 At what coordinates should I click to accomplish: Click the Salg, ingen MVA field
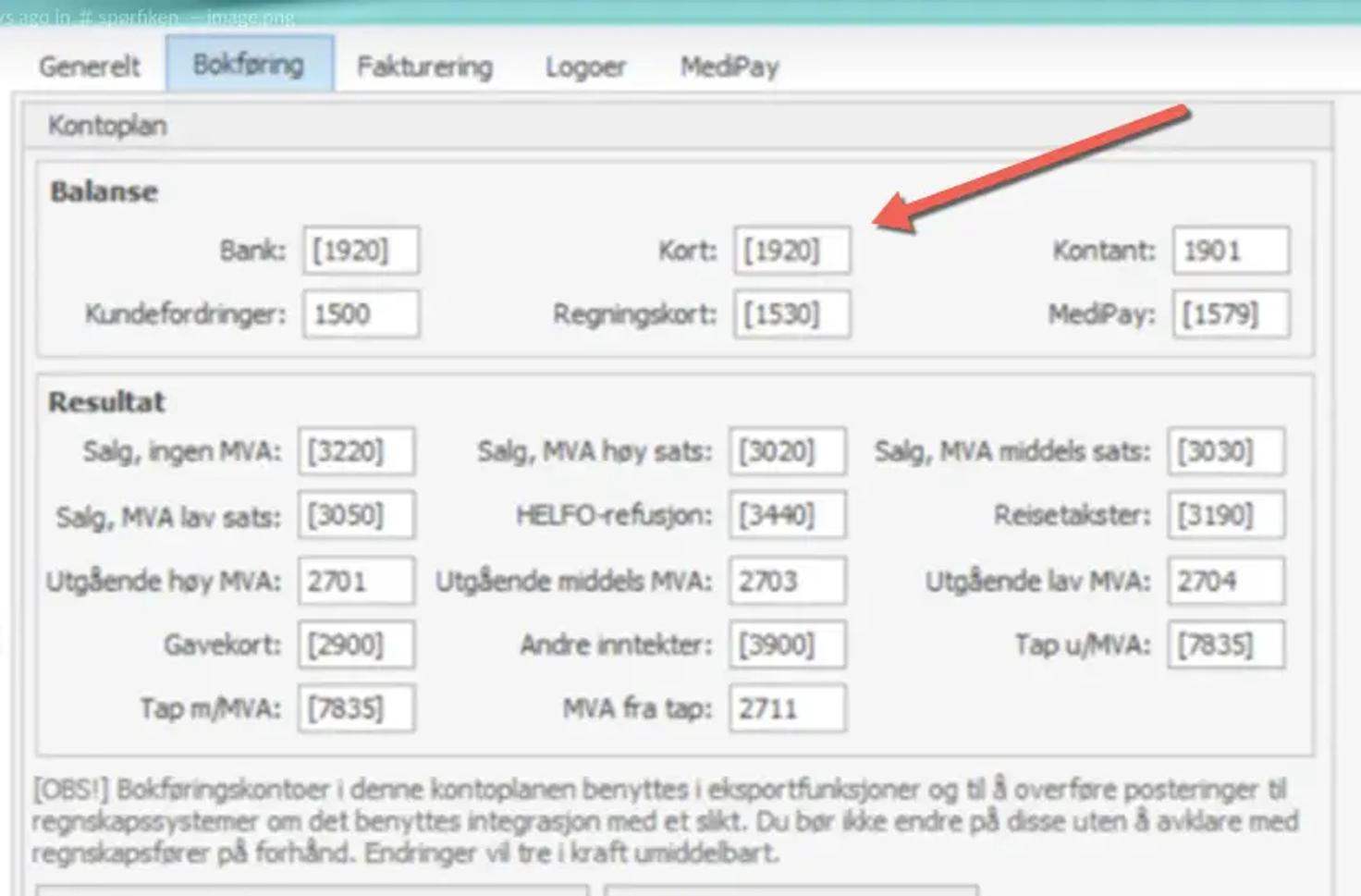[356, 451]
